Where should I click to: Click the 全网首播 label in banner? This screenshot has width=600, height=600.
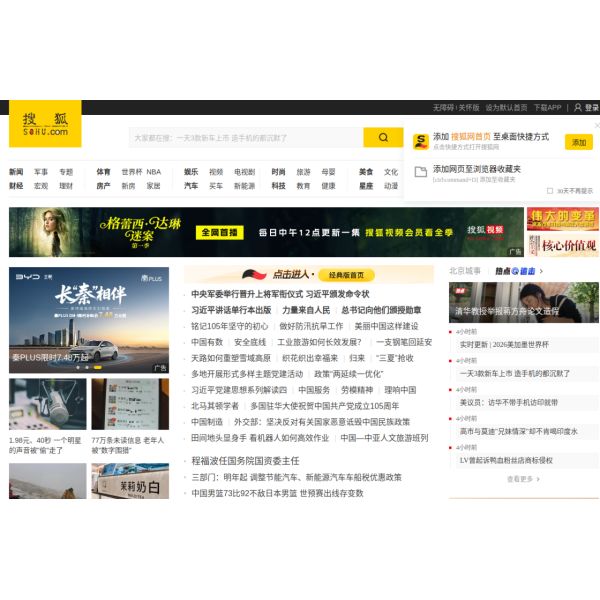click(220, 232)
